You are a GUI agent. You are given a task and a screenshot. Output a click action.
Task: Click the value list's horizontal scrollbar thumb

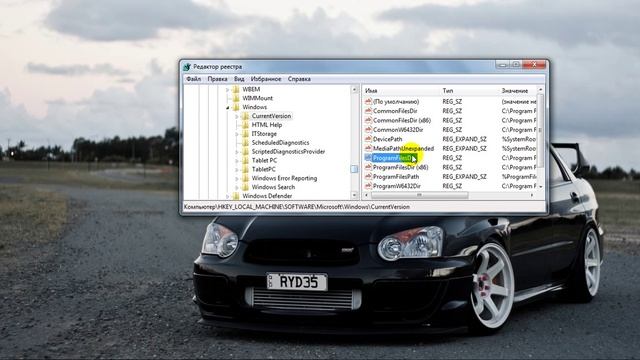(419, 196)
